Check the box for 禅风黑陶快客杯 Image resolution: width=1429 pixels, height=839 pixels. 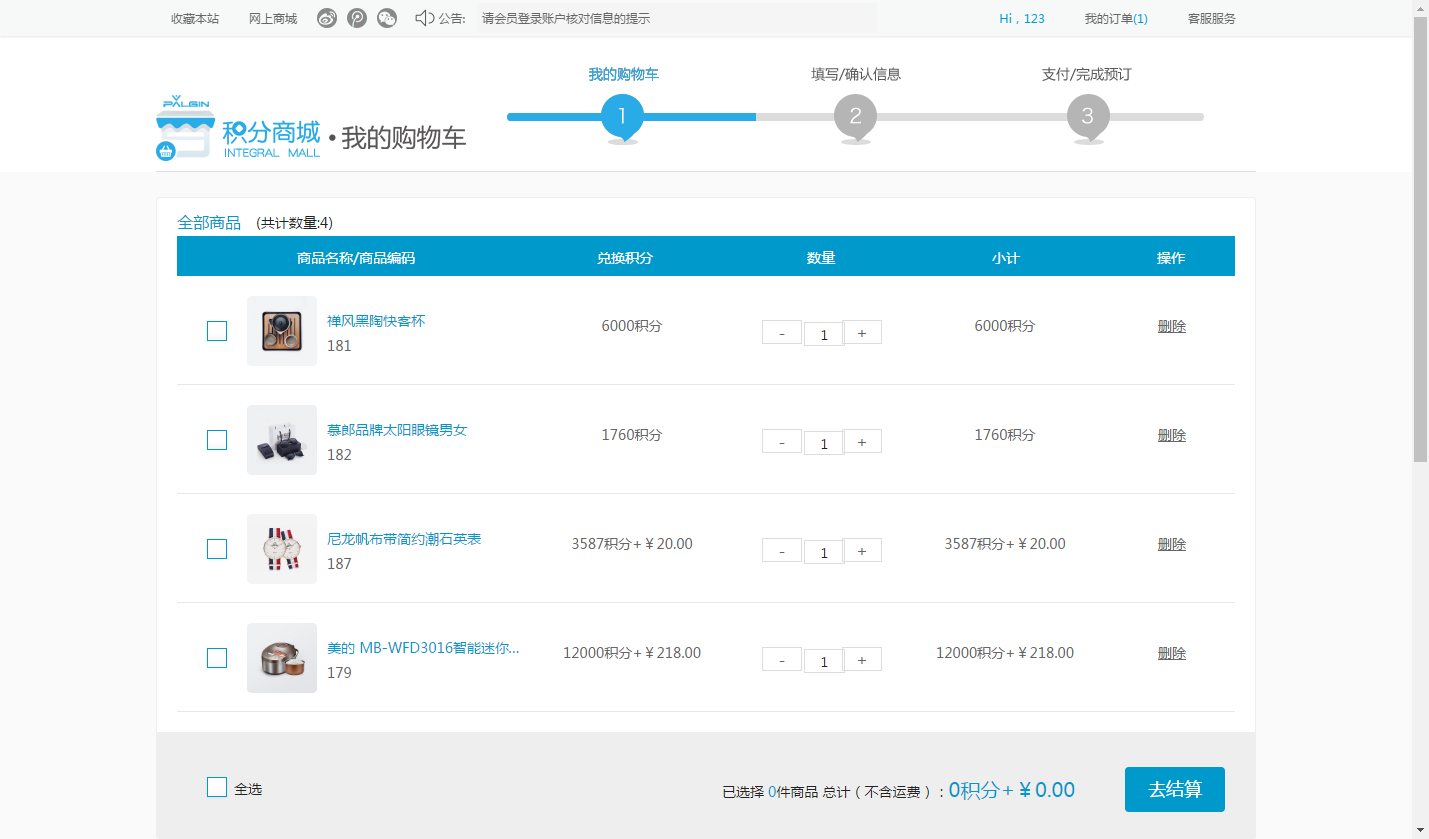217,331
